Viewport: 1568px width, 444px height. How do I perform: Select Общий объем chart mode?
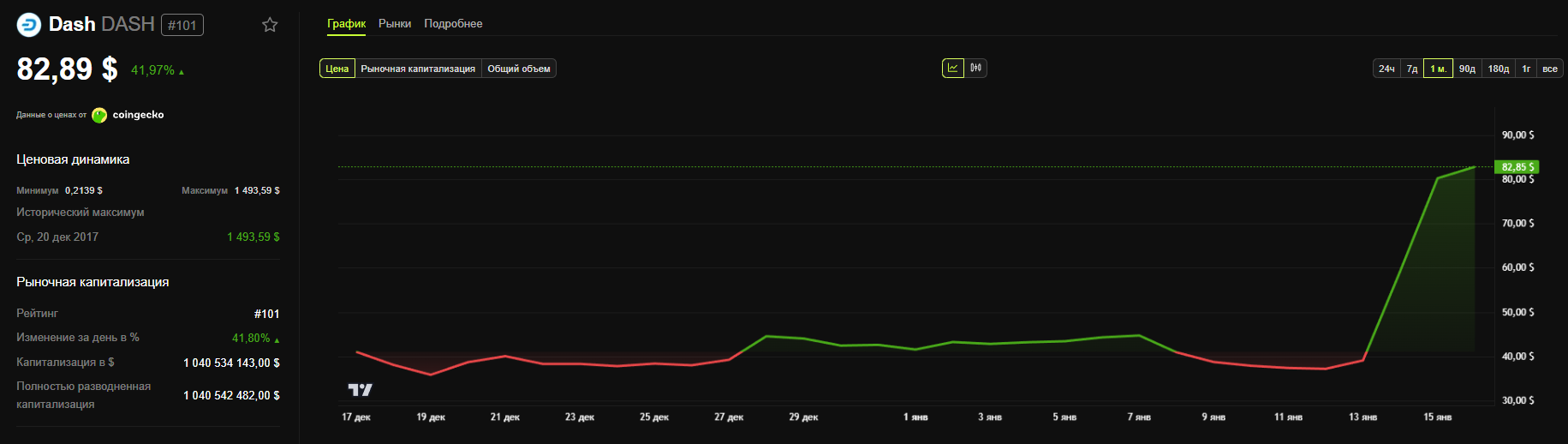click(519, 69)
